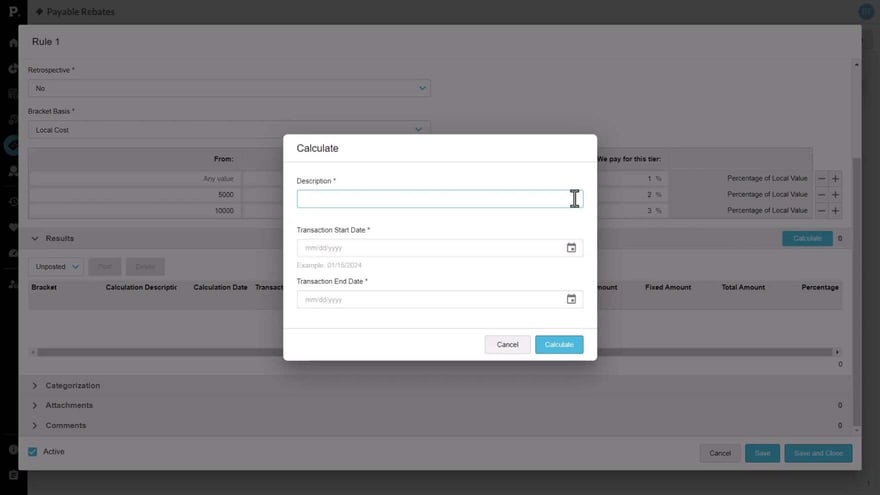This screenshot has width=880, height=495.
Task: Open the Transaction Start Date calendar picker
Action: tap(571, 248)
